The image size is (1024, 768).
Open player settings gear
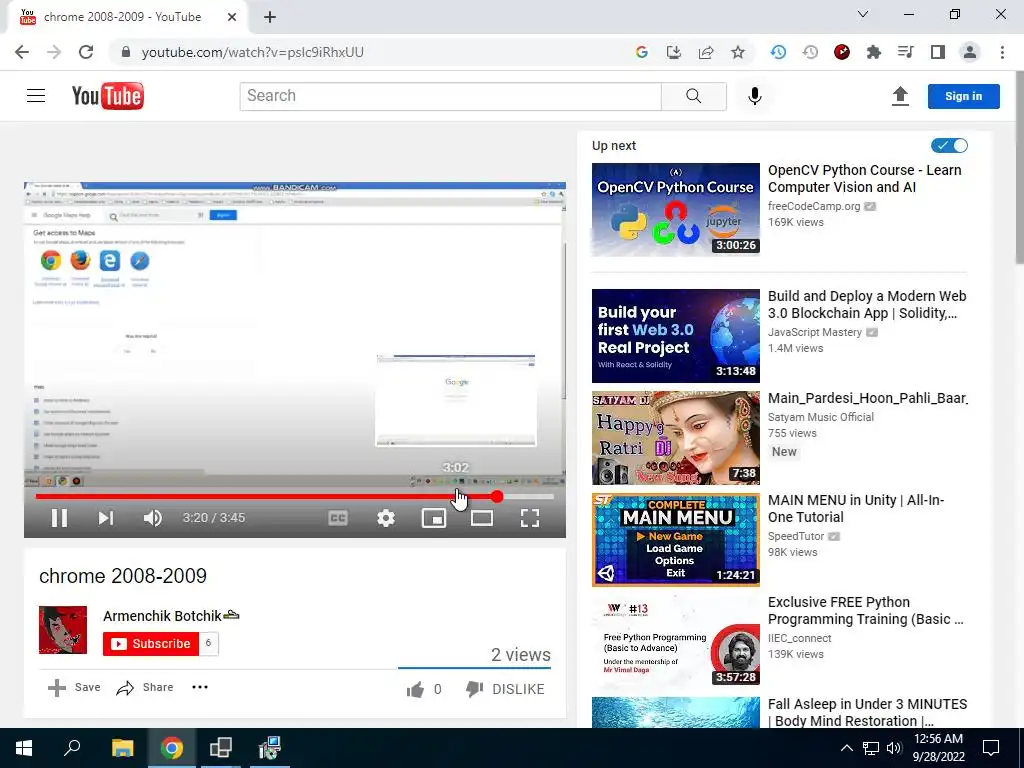(386, 518)
